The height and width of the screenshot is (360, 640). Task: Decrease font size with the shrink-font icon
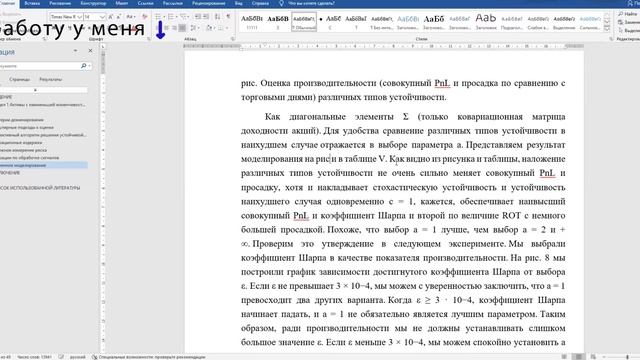pos(119,17)
